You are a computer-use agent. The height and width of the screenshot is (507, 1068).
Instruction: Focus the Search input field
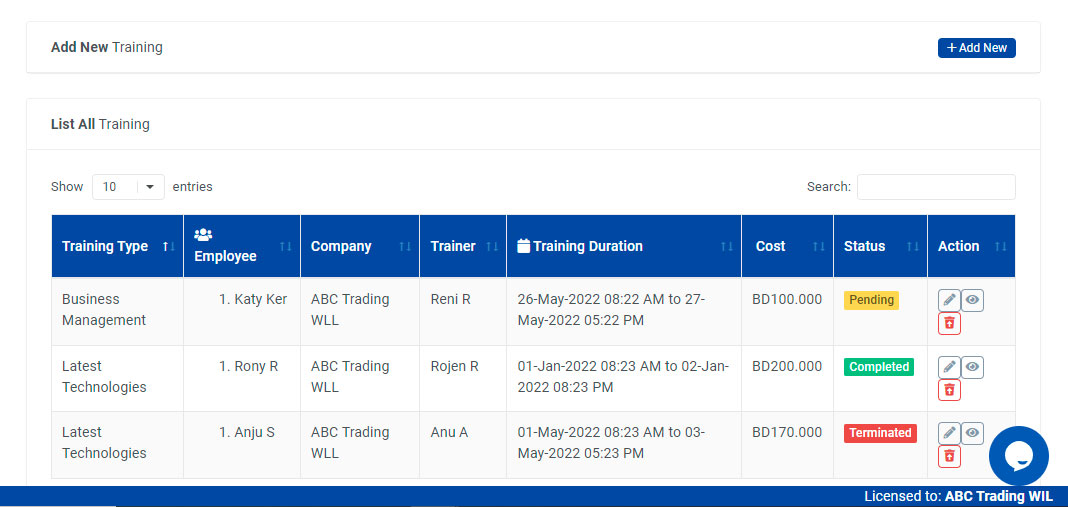[935, 187]
